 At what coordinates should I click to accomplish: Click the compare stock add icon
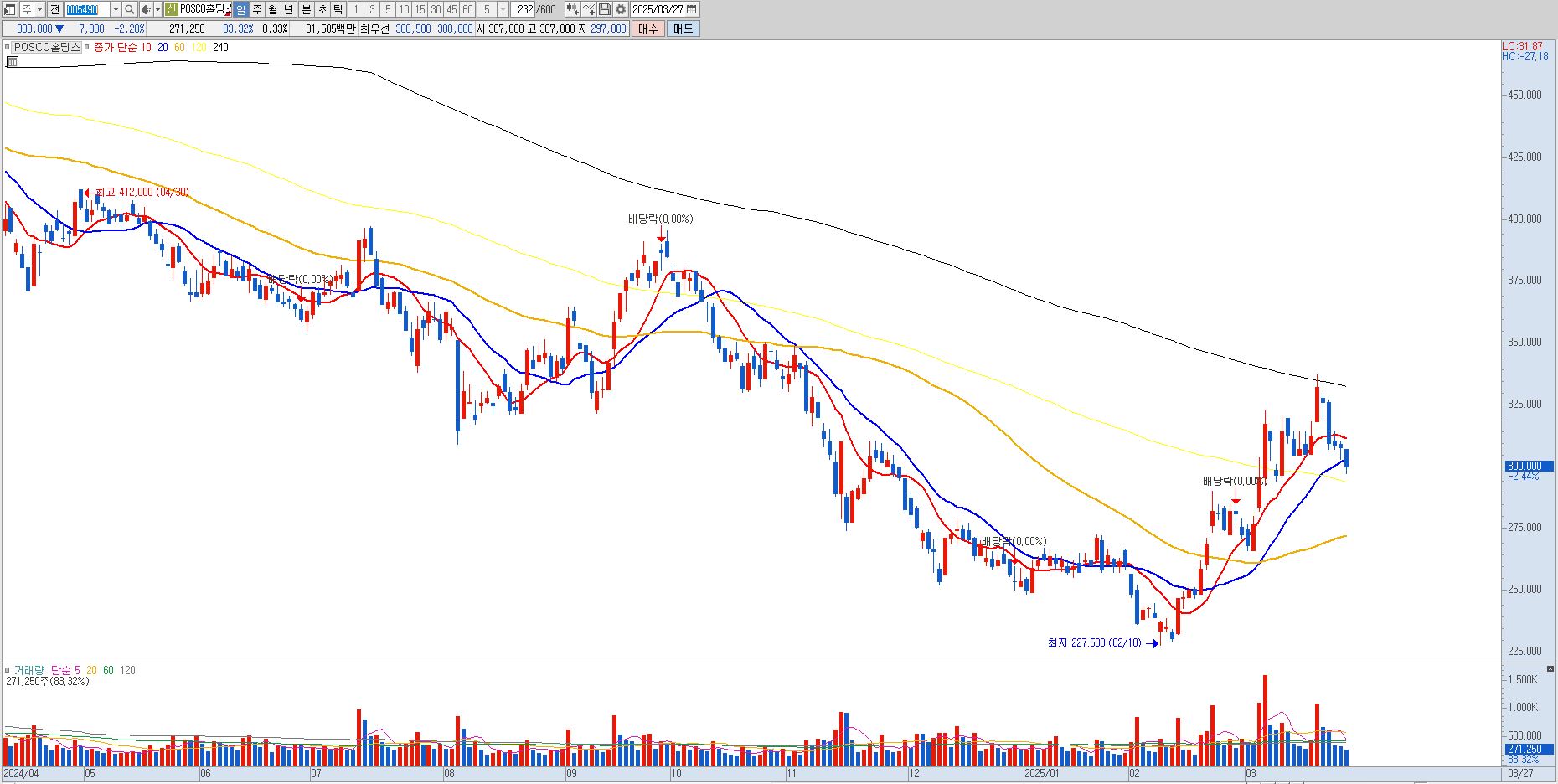point(572,9)
